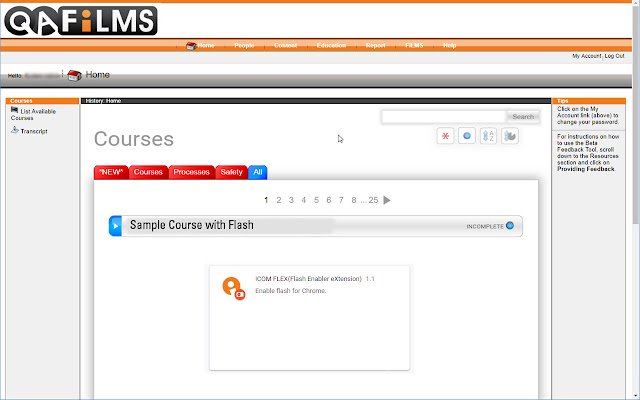Image resolution: width=640 pixels, height=400 pixels.
Task: Click the red house icon in navigation bar
Action: (x=191, y=46)
